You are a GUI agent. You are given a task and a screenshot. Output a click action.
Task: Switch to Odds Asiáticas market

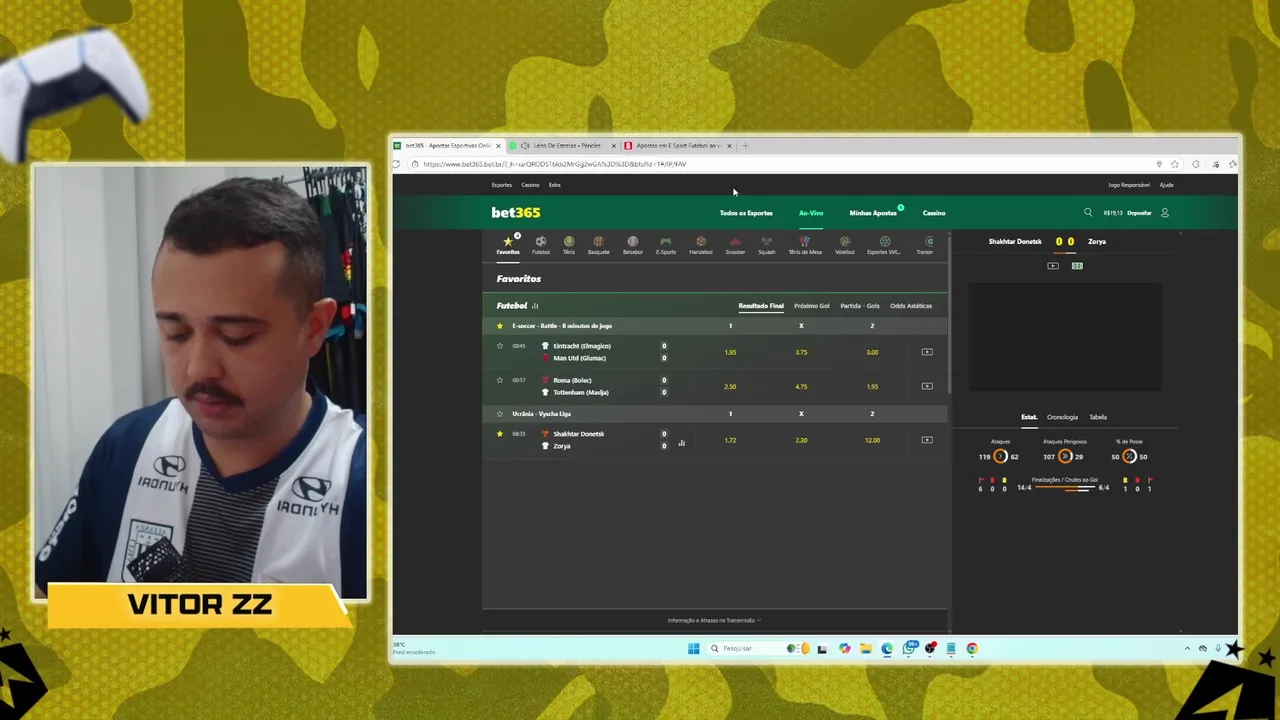pos(911,306)
